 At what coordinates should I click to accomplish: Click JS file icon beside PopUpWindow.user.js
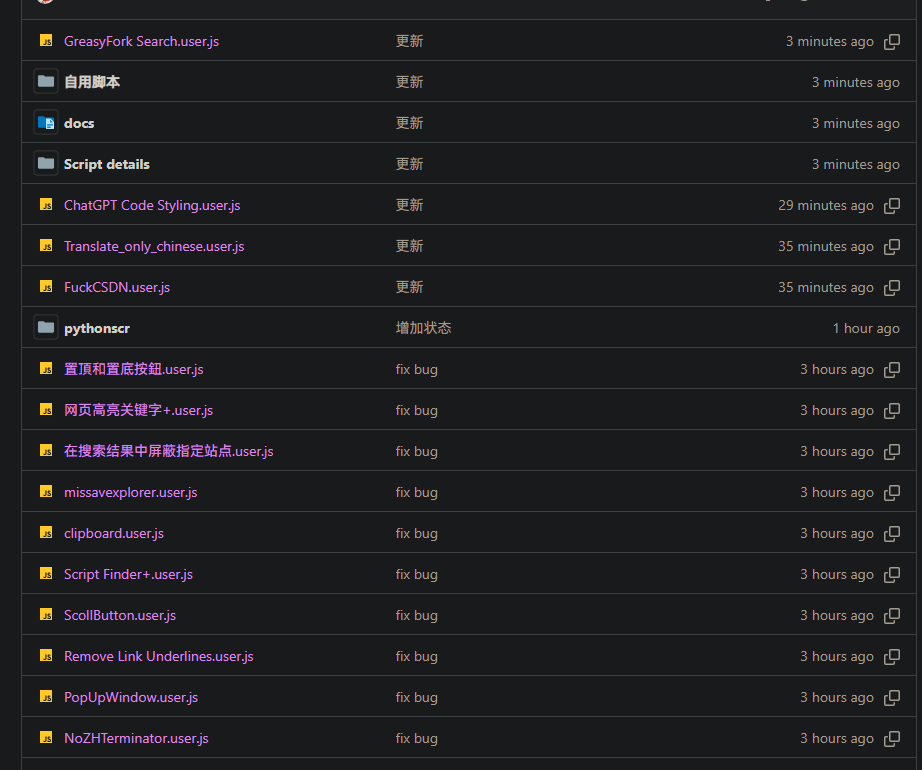click(46, 697)
